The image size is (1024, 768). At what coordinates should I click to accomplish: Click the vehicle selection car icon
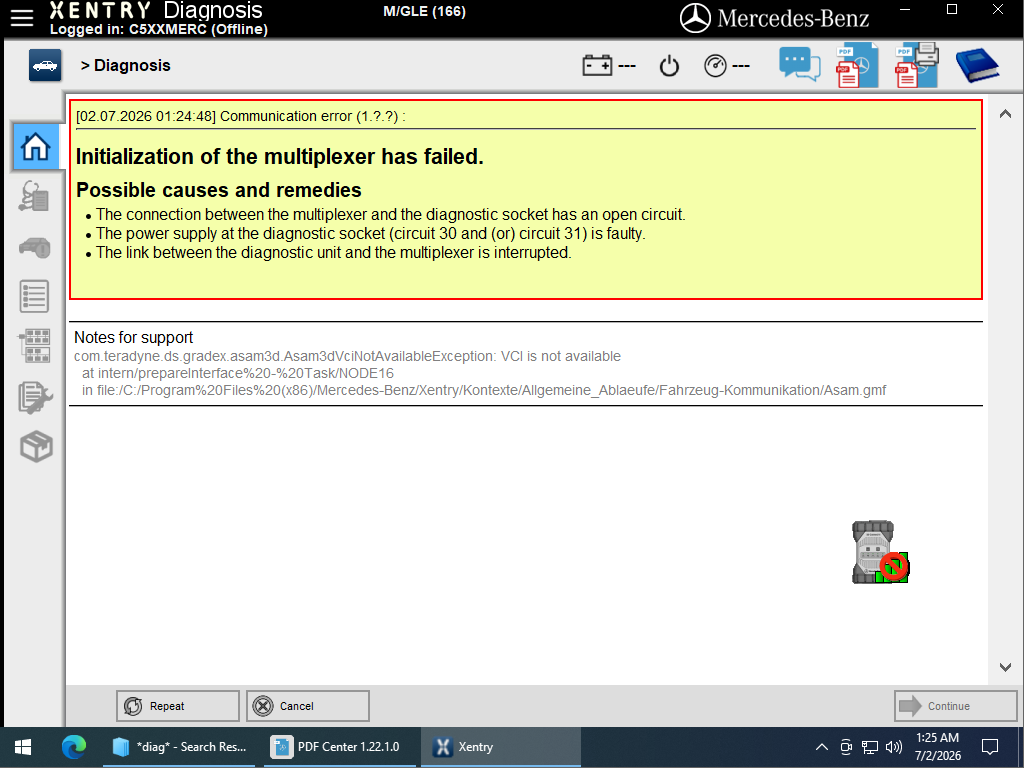click(x=45, y=65)
